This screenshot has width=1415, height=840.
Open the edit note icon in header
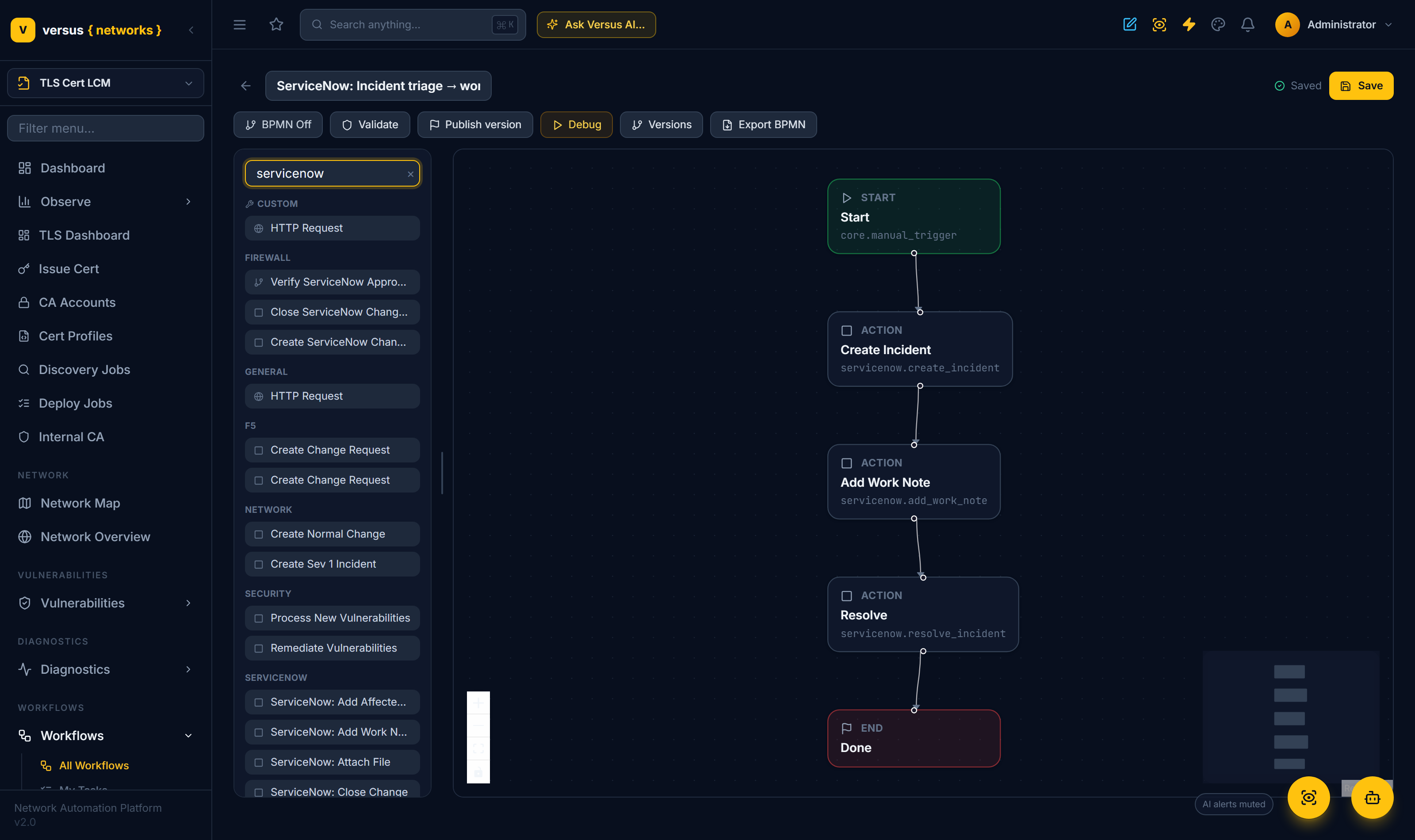point(1129,24)
